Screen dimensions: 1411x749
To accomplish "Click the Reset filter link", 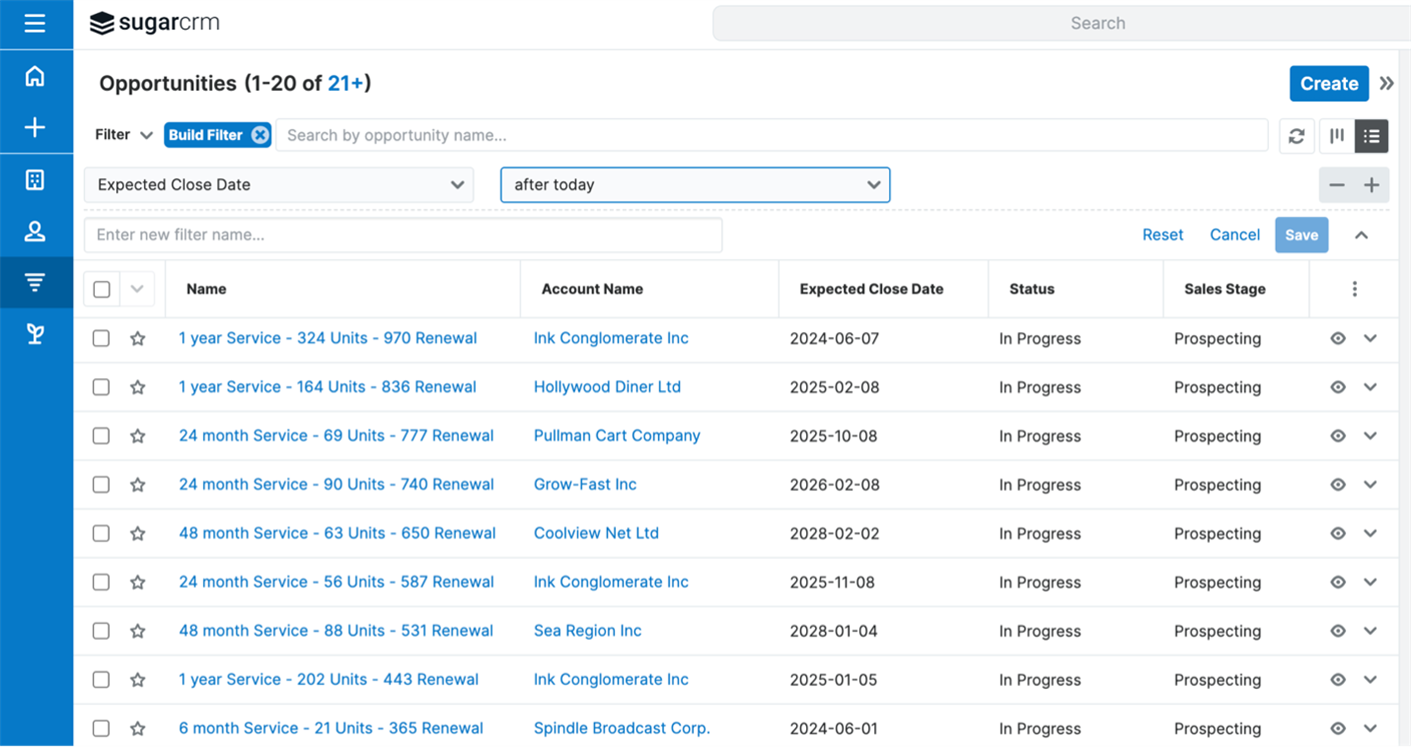I will click(1162, 235).
